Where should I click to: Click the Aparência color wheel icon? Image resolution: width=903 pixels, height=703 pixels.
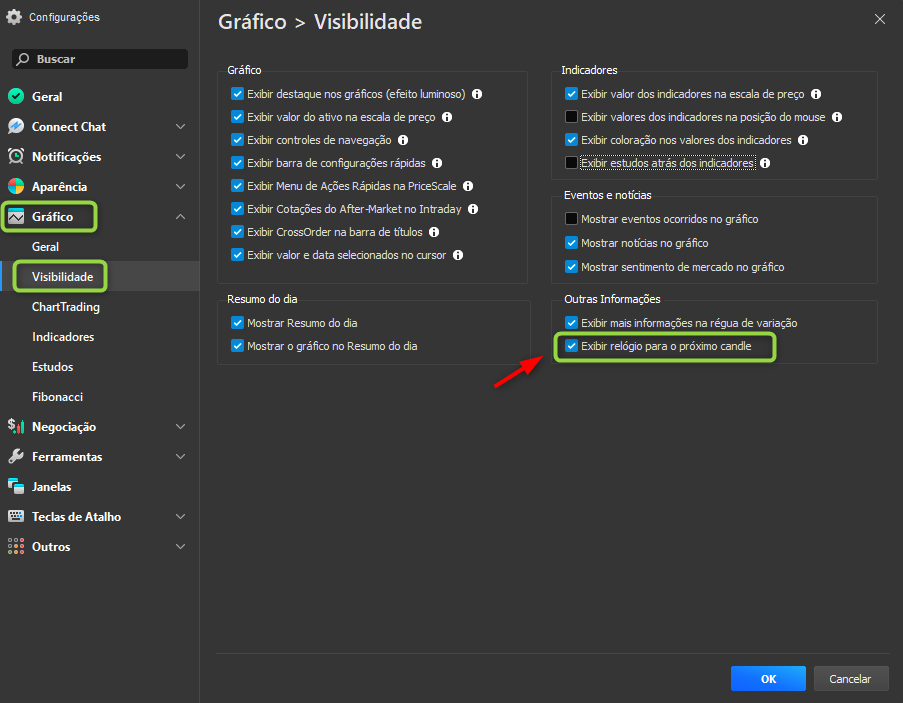point(16,187)
